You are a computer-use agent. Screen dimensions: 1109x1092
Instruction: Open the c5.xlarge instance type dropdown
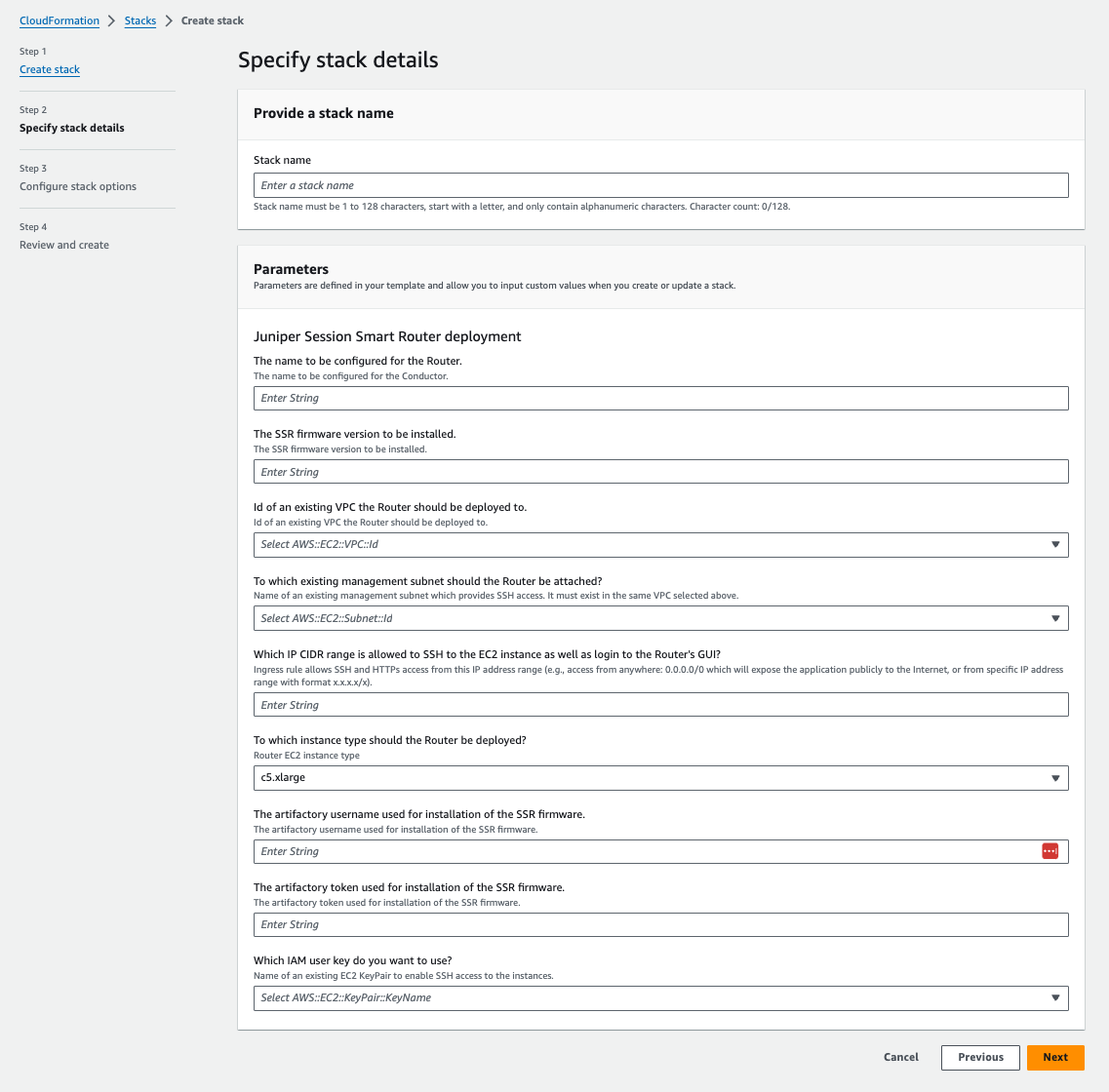pyautogui.click(x=660, y=778)
